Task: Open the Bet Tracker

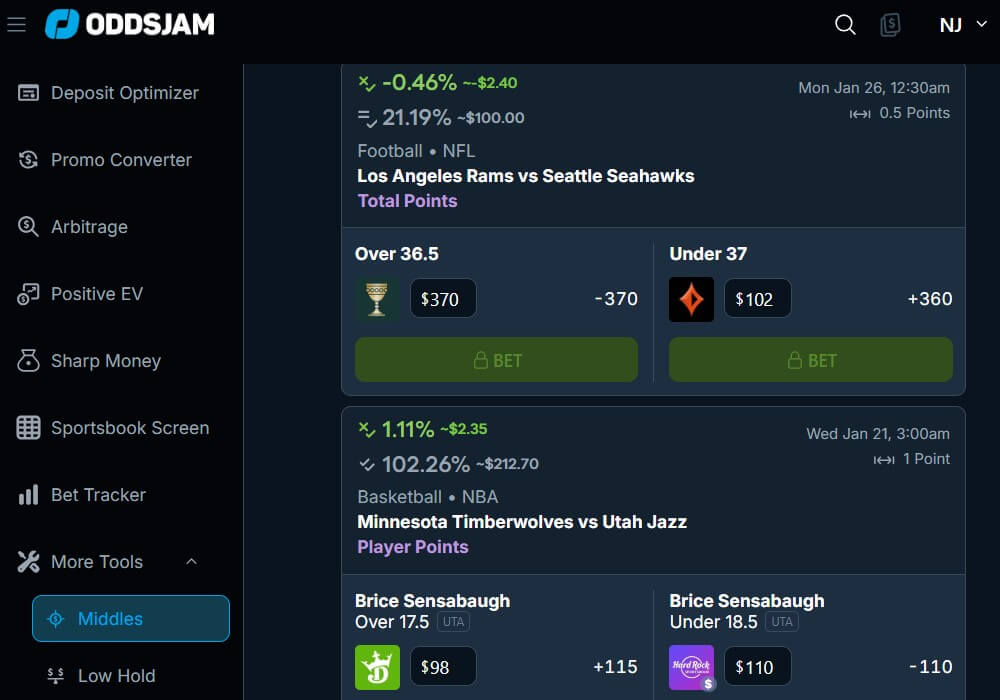Action: coord(100,494)
